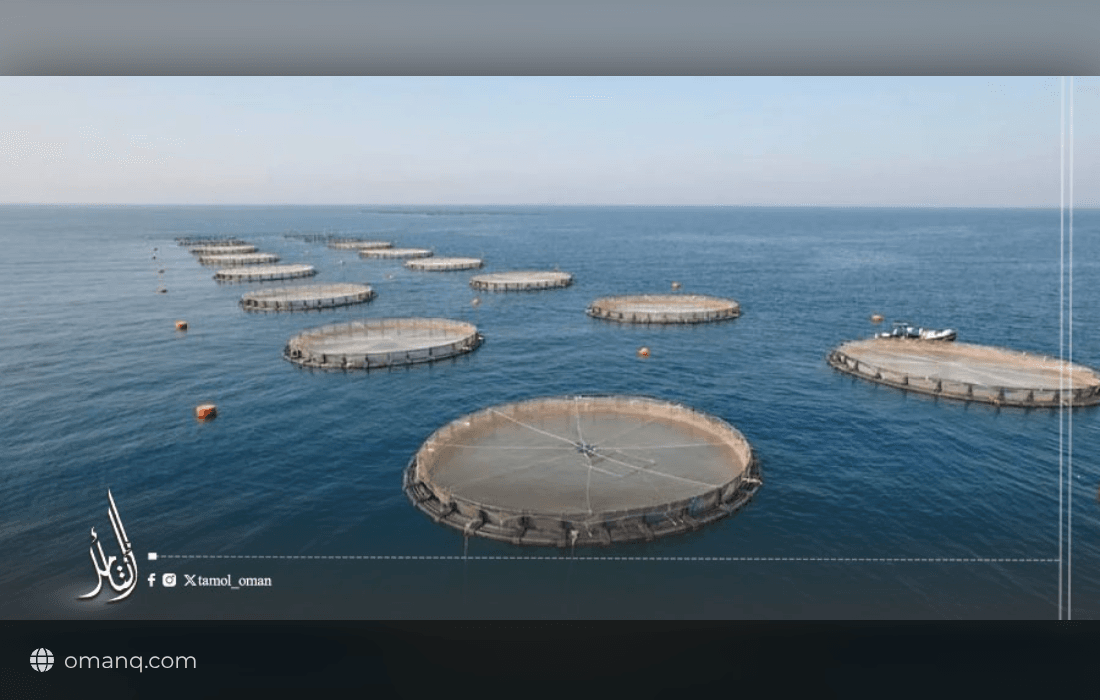1100x700 pixels.
Task: Click the large foreground circular fish cage
Action: click(x=582, y=470)
